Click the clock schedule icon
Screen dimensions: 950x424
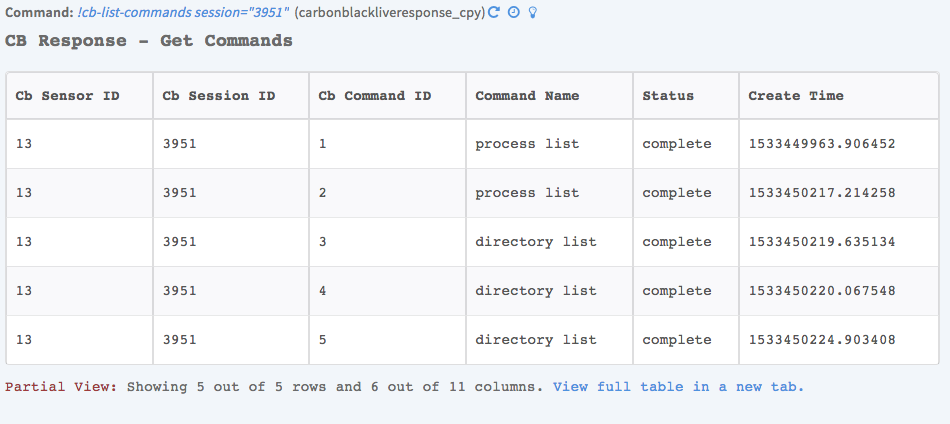click(x=514, y=13)
